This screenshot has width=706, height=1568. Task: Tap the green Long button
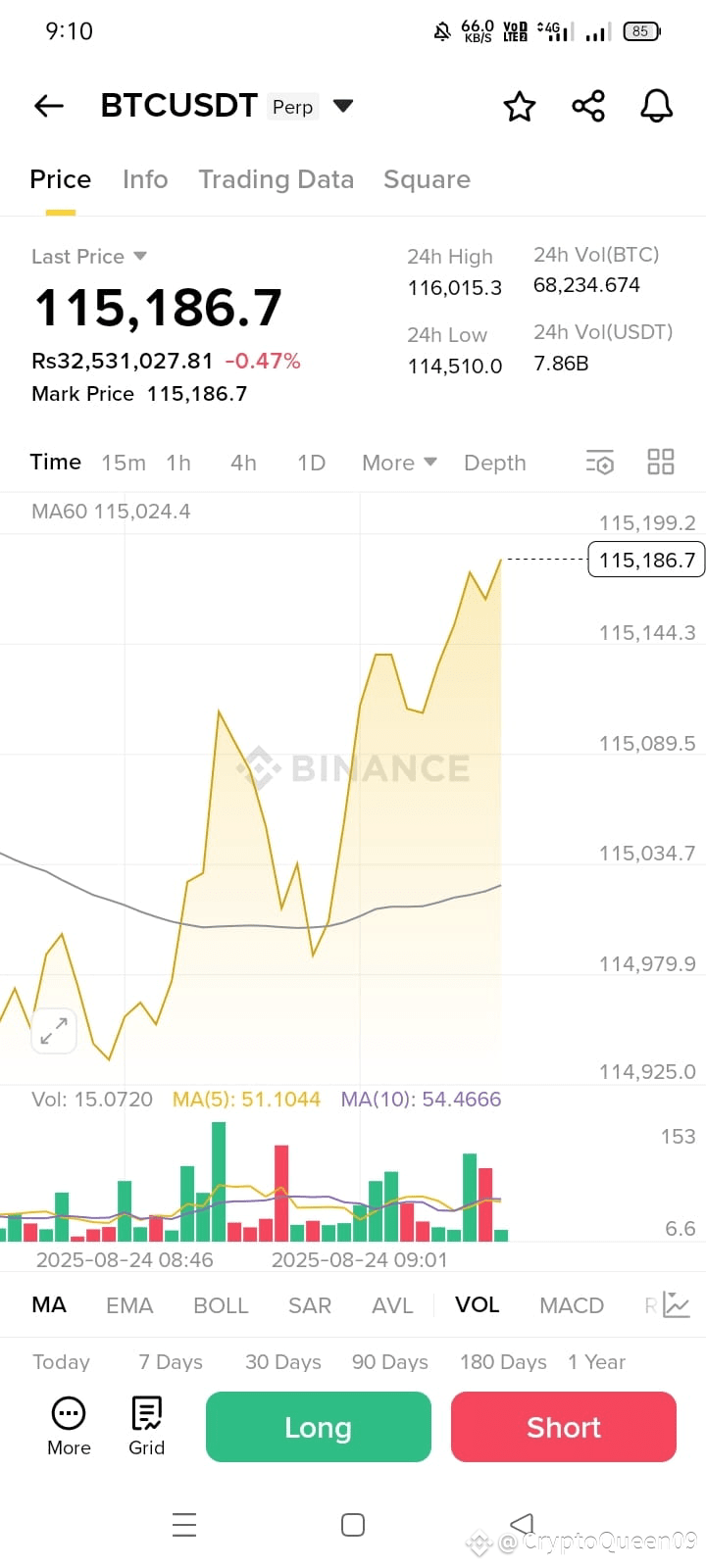(x=319, y=1427)
